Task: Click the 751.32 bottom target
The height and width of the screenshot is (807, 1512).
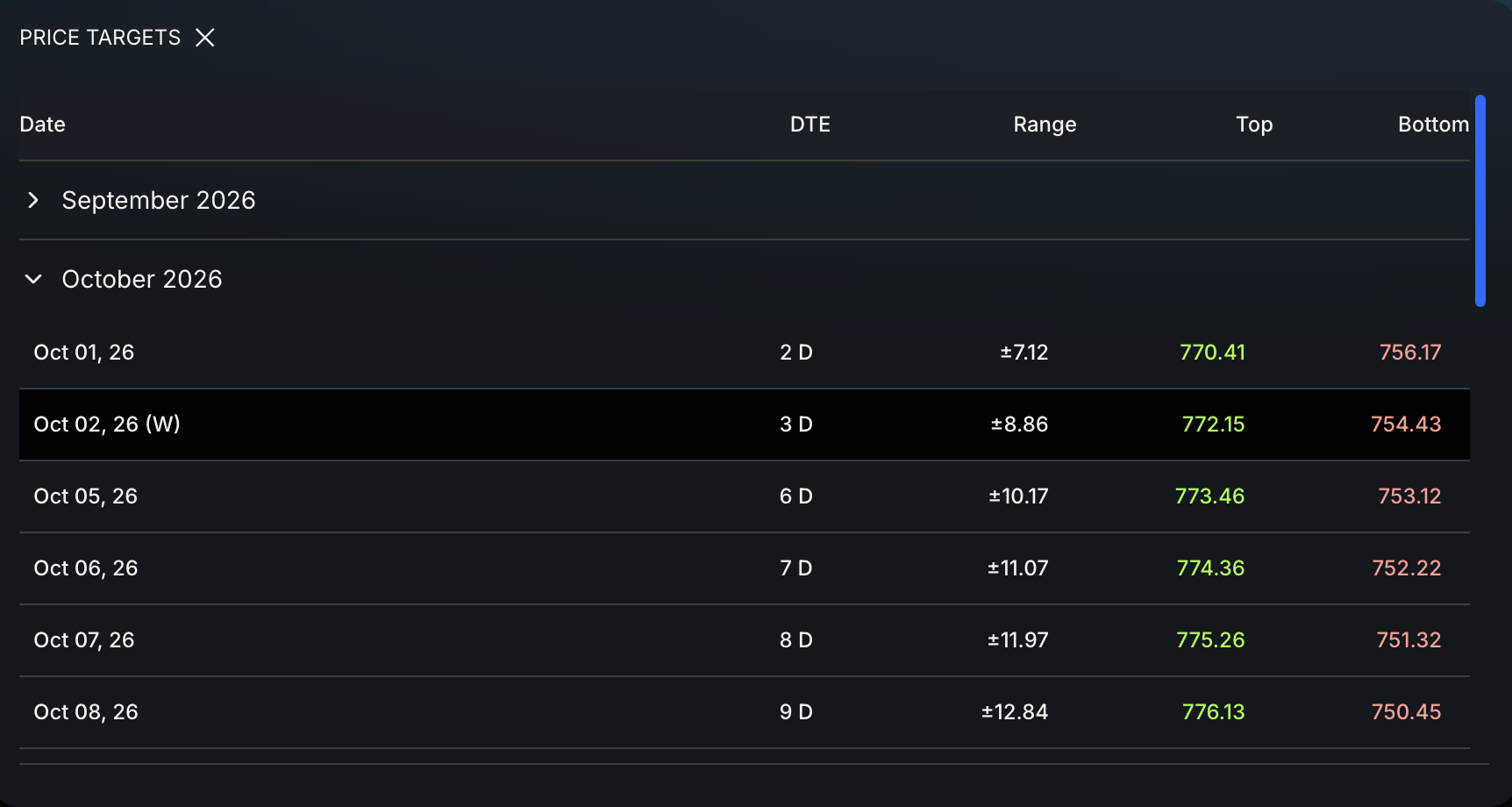Action: (x=1409, y=640)
